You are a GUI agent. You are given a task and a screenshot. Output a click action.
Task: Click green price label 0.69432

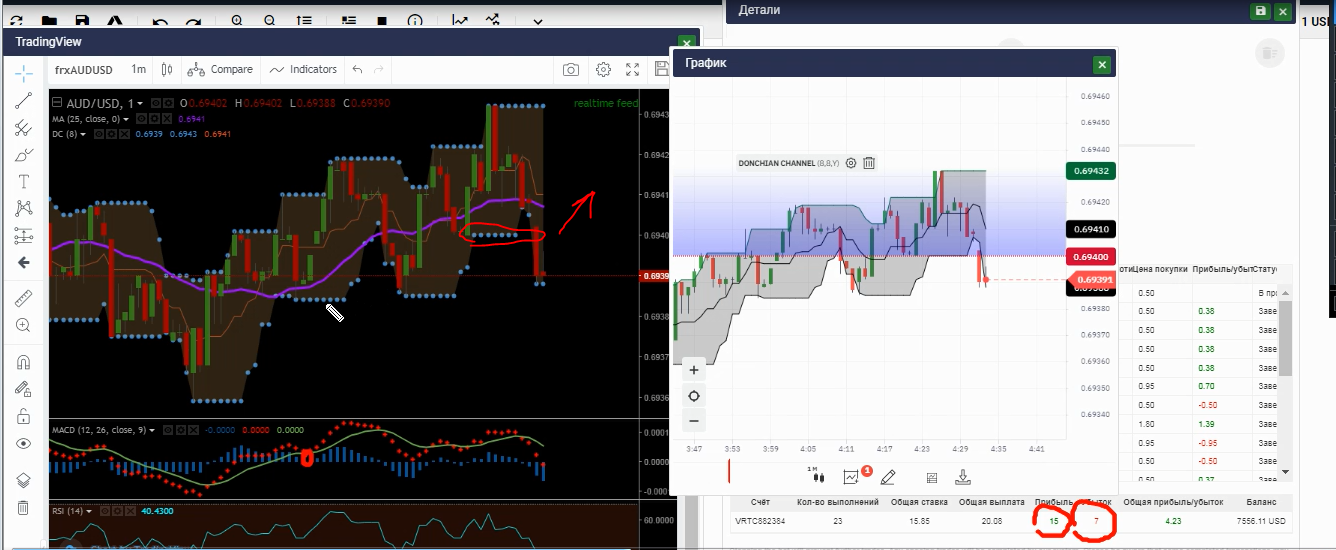pos(1092,171)
